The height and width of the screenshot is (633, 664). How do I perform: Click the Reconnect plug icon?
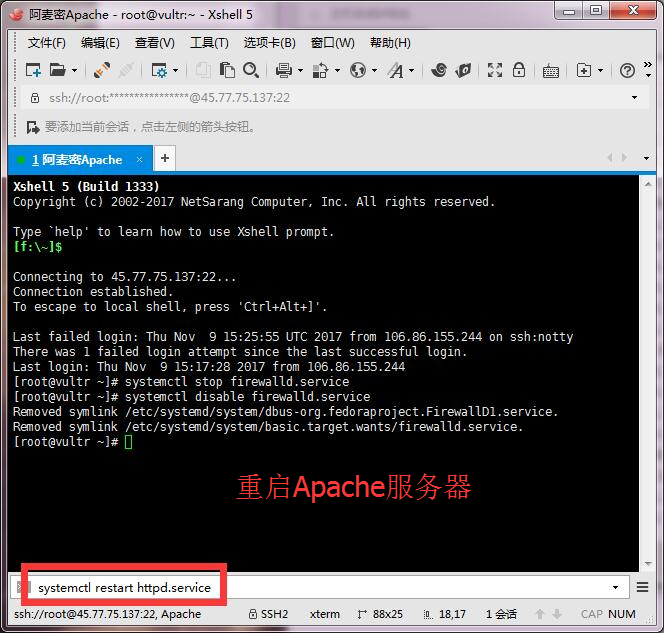(102, 70)
